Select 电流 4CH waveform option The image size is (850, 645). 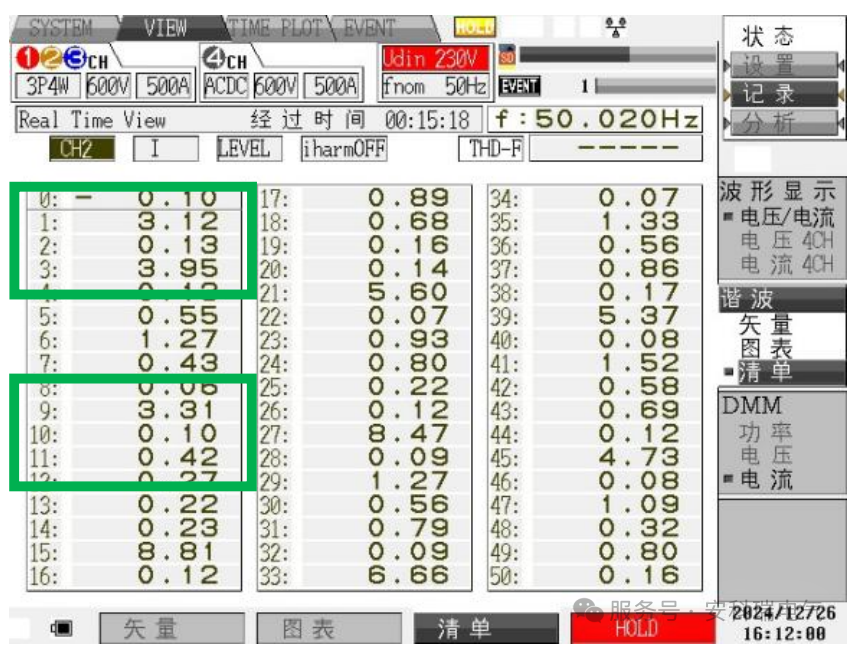pyautogui.click(x=787, y=265)
